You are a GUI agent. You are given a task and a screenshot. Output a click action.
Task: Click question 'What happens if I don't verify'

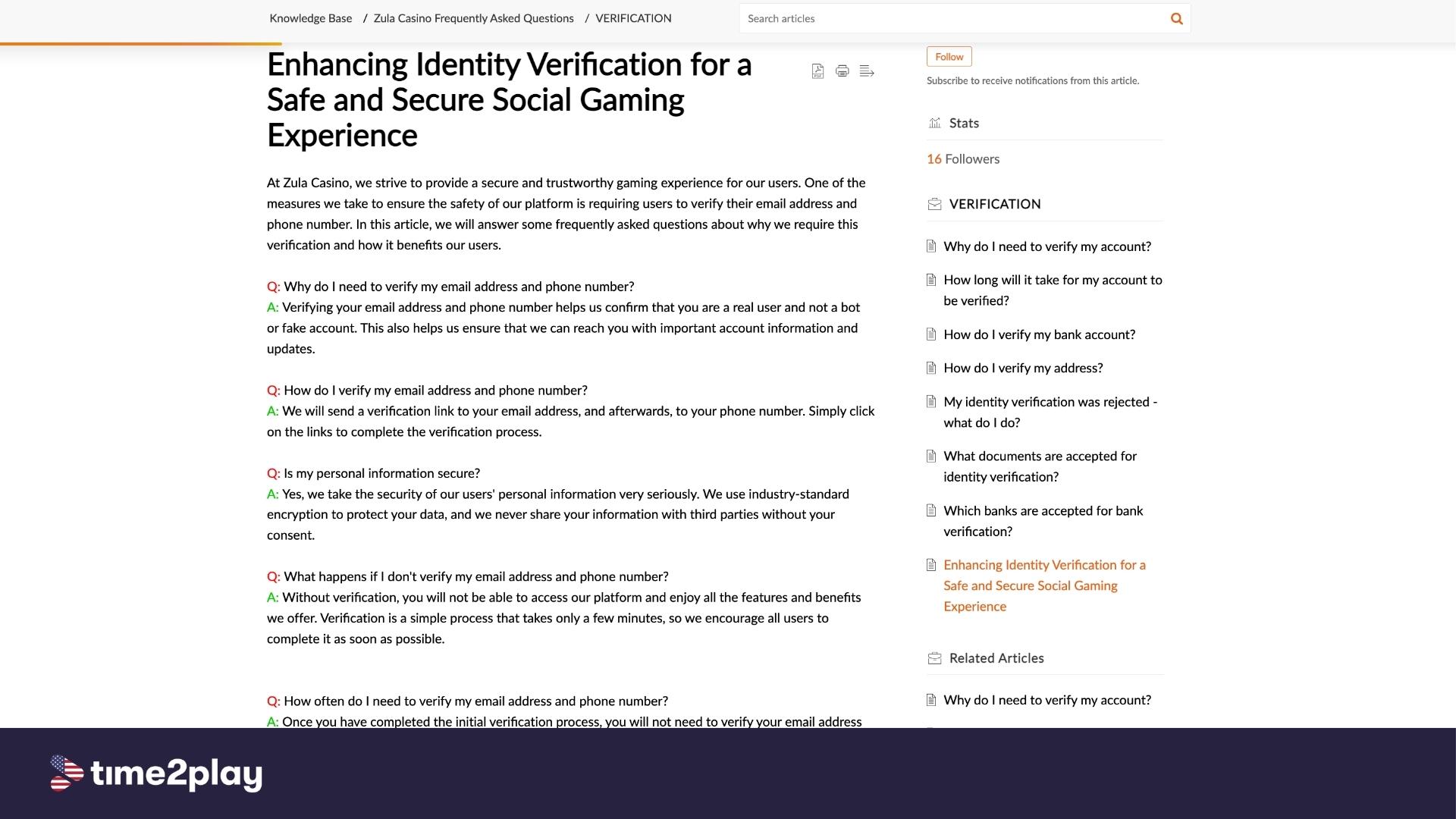[475, 576]
